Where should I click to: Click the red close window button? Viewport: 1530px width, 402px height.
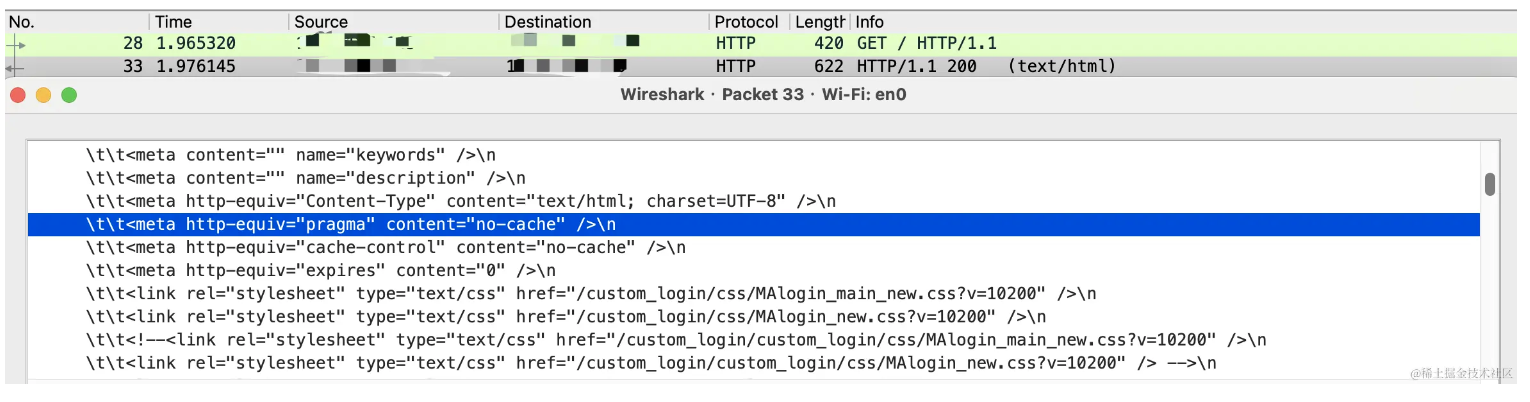point(17,95)
